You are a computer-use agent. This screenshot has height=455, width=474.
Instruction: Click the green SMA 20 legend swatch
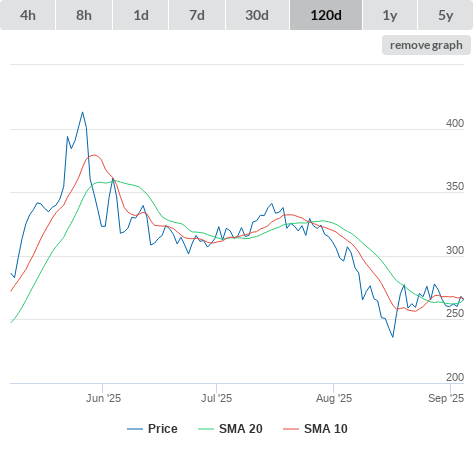point(206,429)
